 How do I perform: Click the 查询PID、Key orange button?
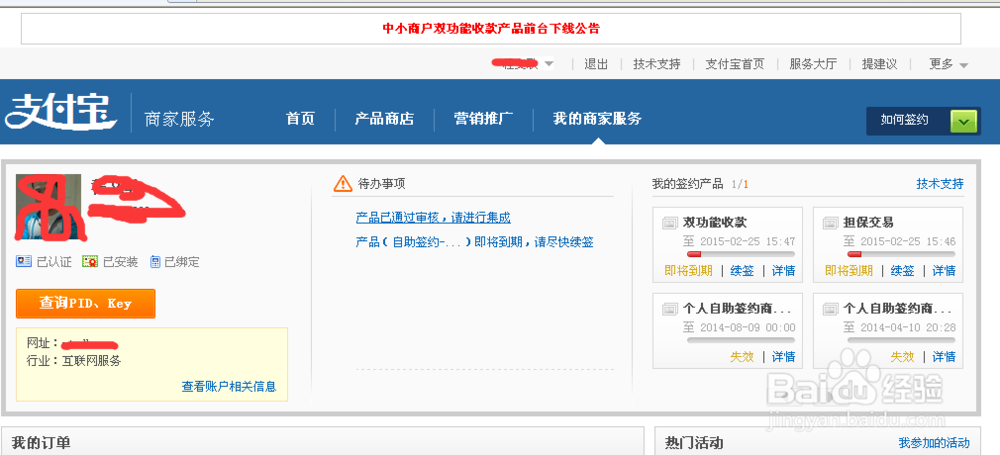pos(85,304)
